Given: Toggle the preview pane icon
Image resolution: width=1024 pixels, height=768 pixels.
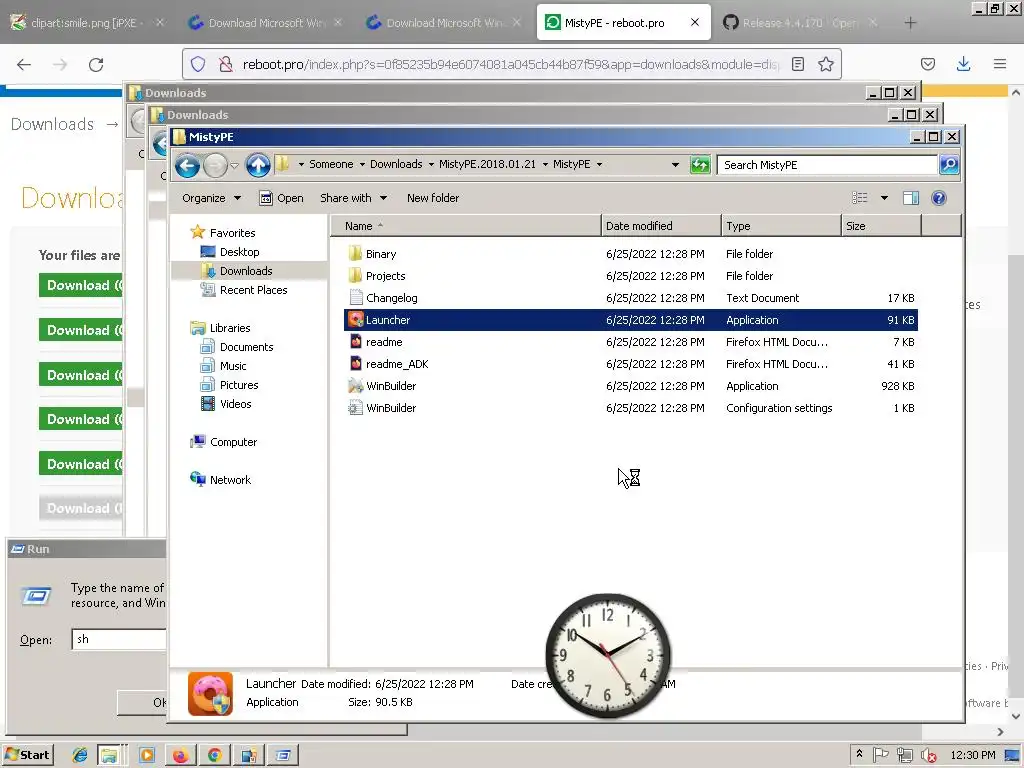Looking at the screenshot, I should [910, 198].
